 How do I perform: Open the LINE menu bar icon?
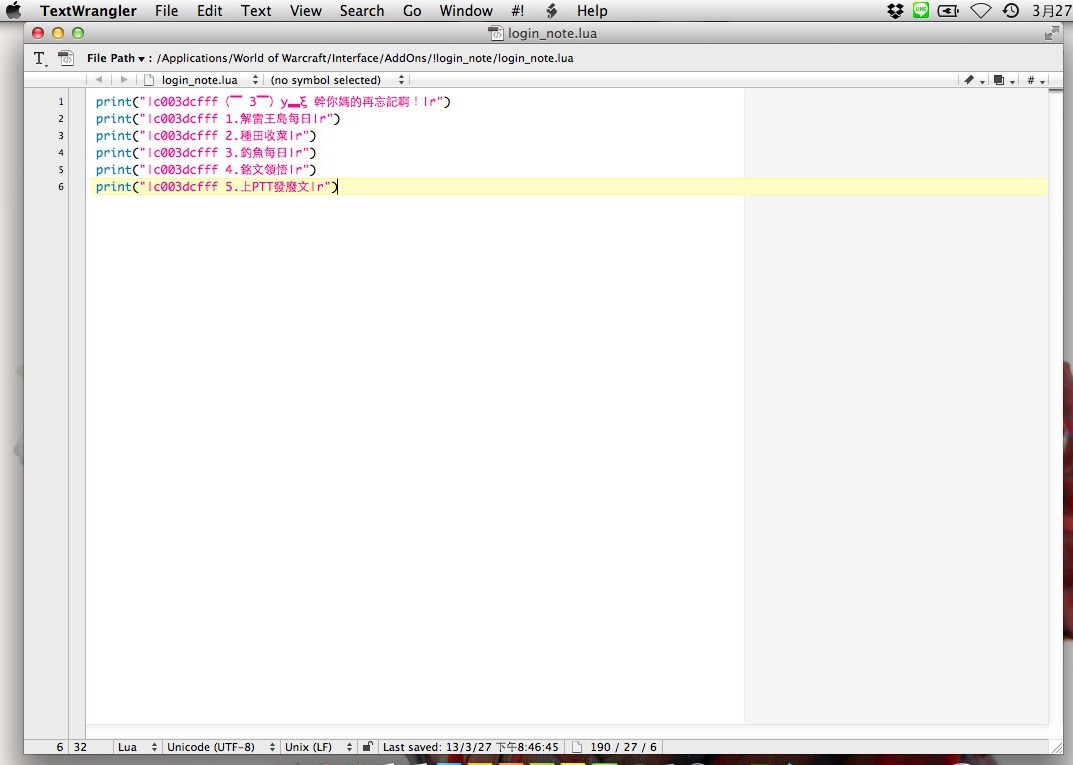(921, 10)
